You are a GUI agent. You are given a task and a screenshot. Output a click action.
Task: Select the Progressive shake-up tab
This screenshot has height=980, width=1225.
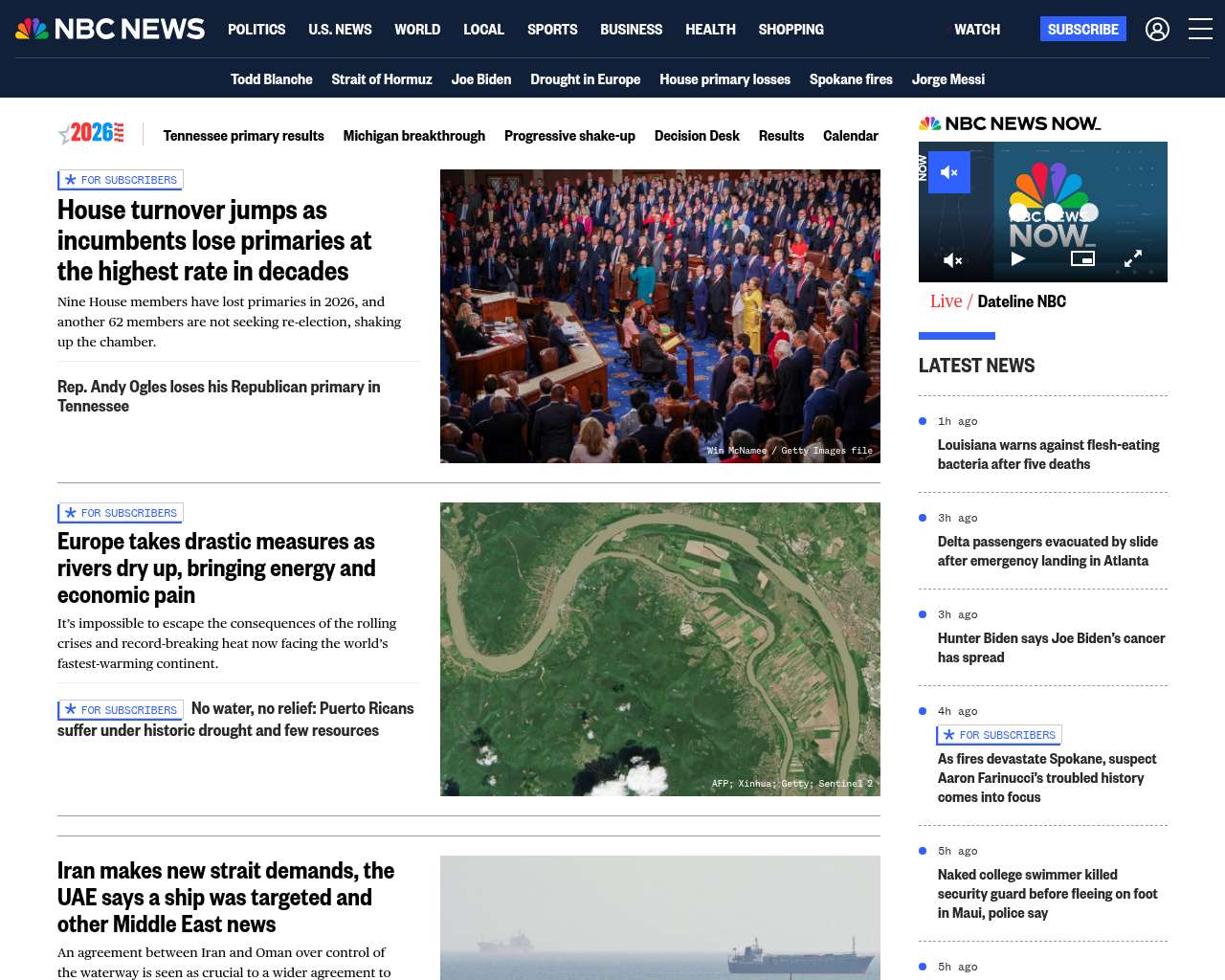(x=569, y=136)
